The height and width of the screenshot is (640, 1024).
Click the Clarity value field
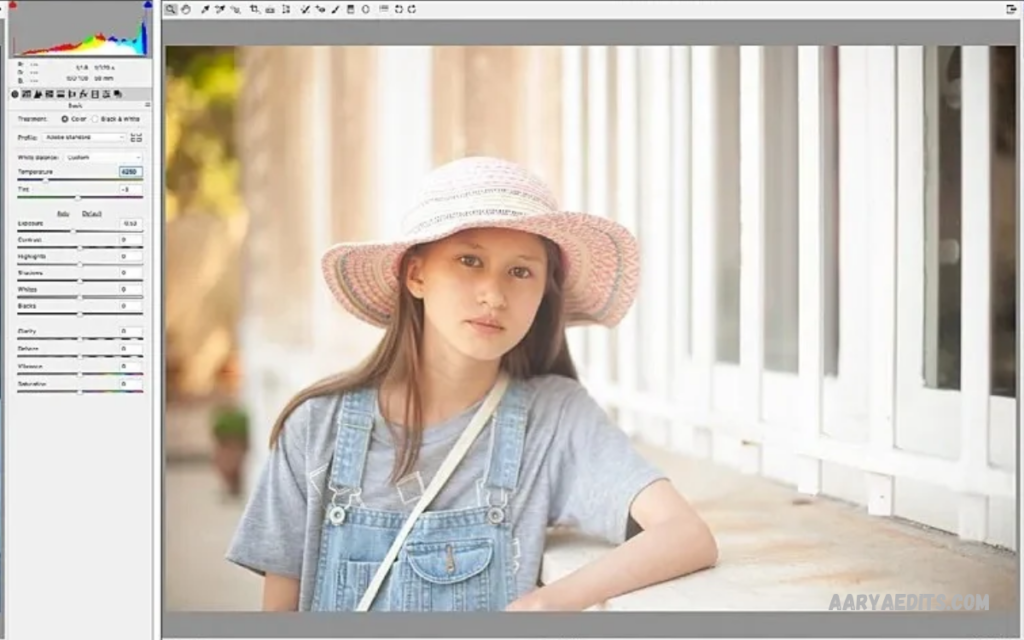coord(131,331)
